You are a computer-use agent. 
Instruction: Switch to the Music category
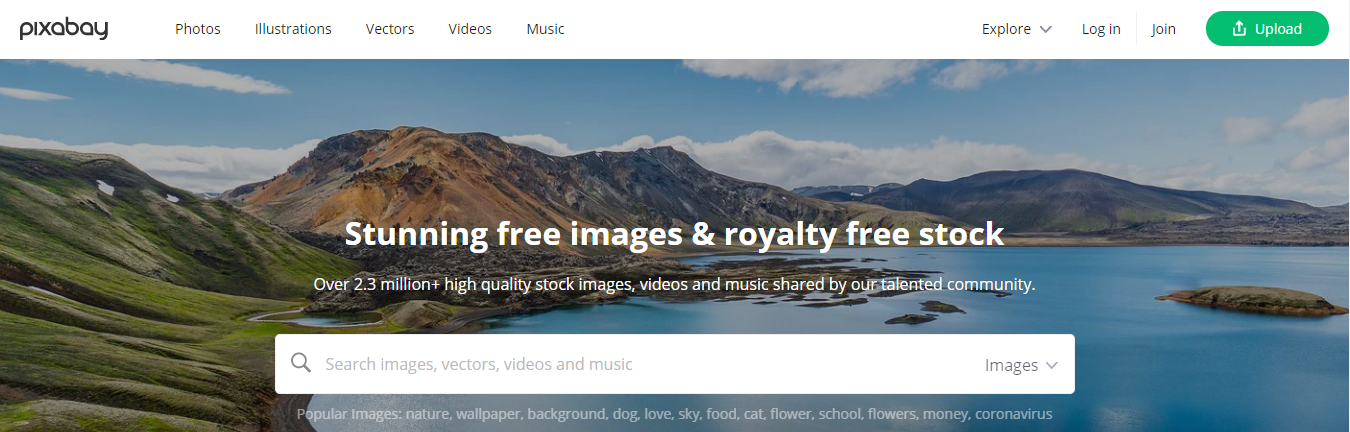pos(545,29)
